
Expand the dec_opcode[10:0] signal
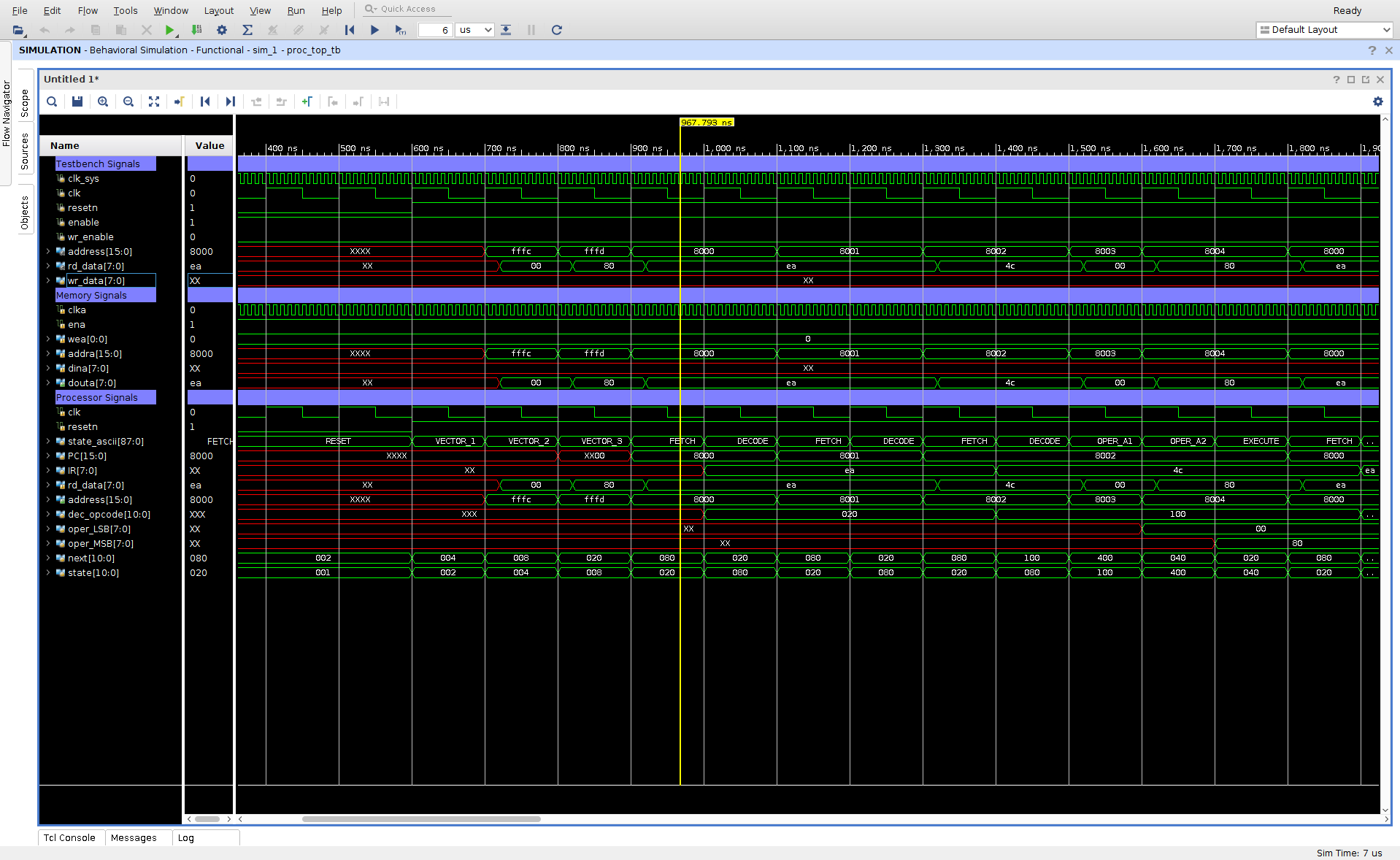[x=48, y=514]
